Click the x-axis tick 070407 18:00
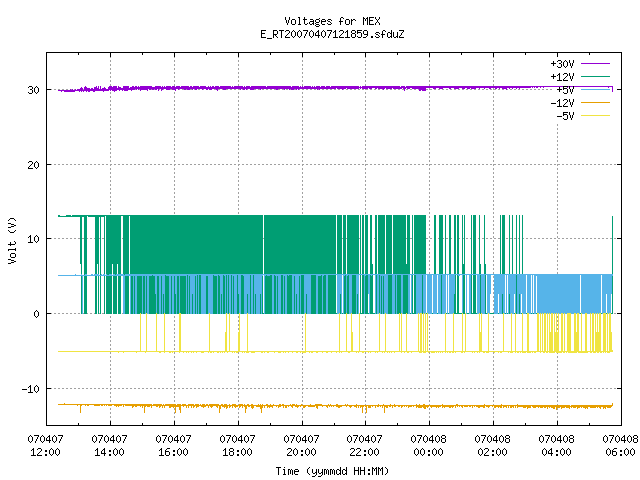Image resolution: width=640 pixels, height=480 pixels. (x=238, y=446)
